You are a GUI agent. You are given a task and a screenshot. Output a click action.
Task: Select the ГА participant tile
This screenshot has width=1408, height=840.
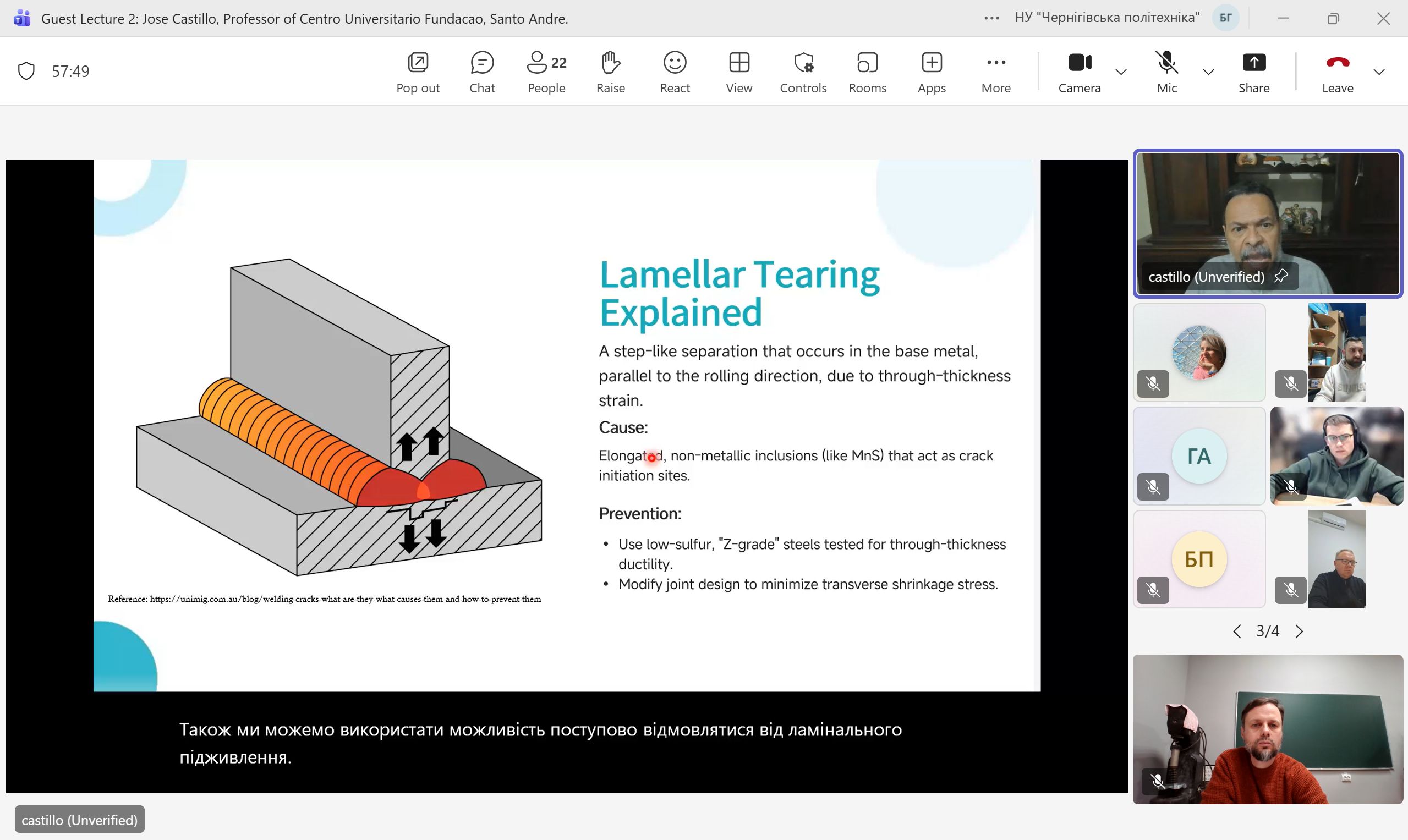pyautogui.click(x=1198, y=455)
